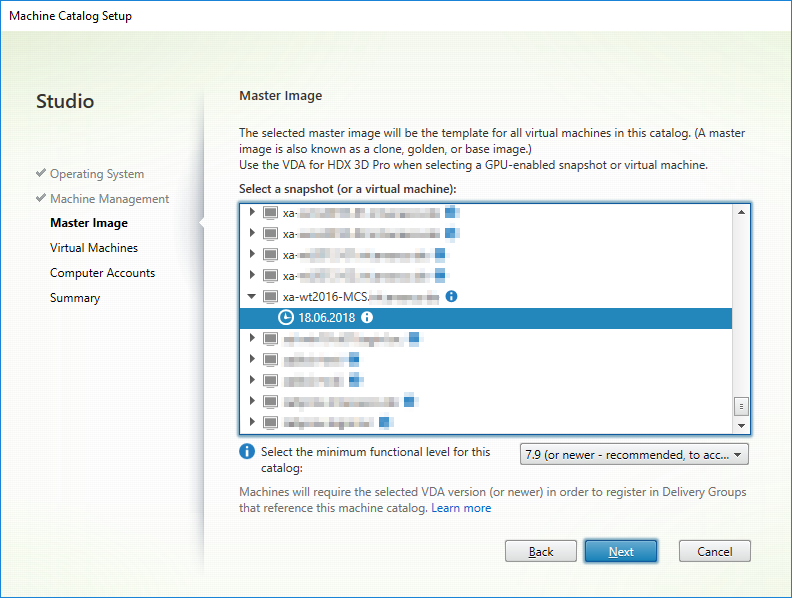
Task: Click the Next button
Action: (621, 552)
